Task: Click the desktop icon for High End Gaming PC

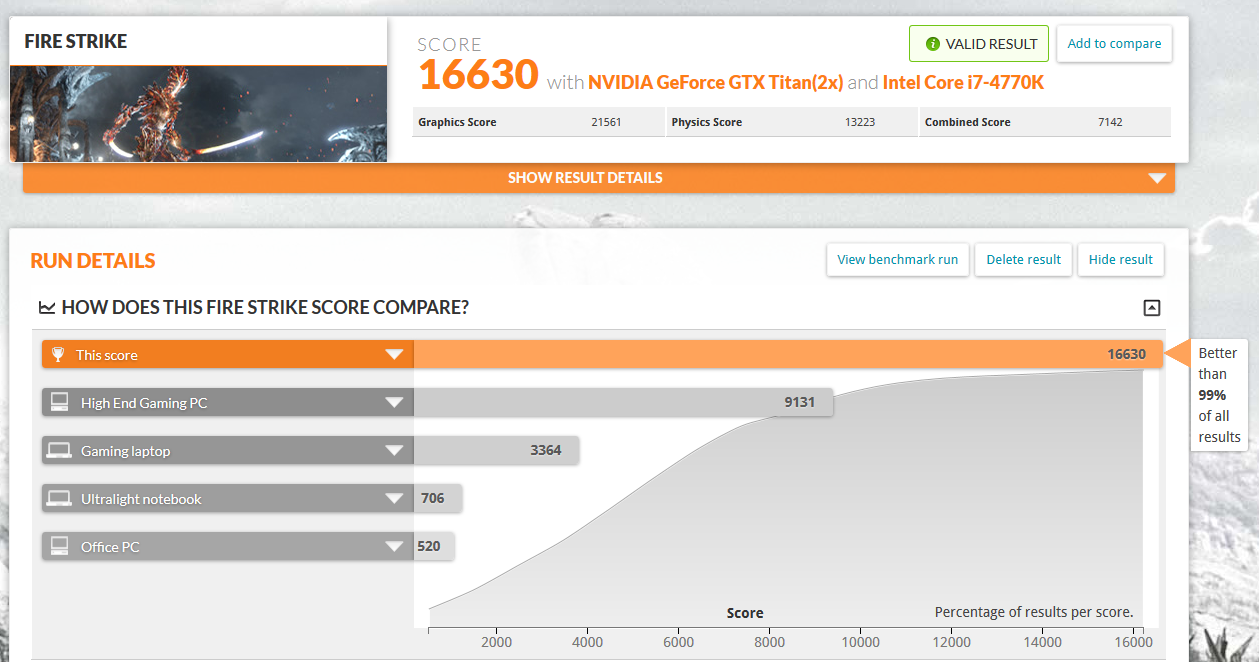Action: [60, 403]
